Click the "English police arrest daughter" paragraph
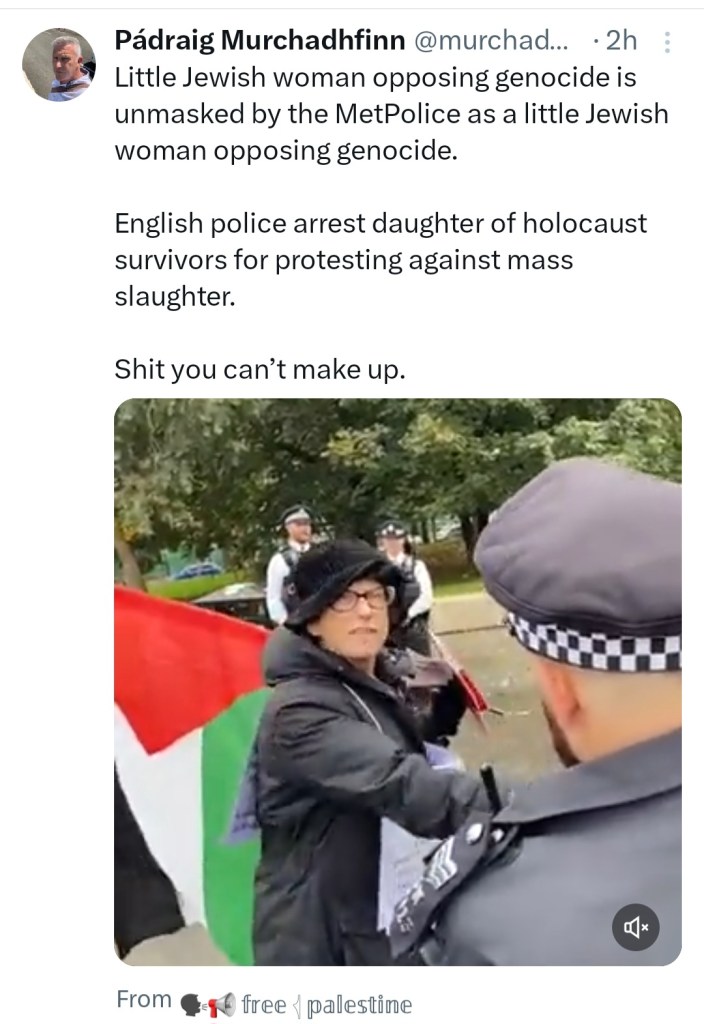704x1024 pixels. [x=381, y=260]
